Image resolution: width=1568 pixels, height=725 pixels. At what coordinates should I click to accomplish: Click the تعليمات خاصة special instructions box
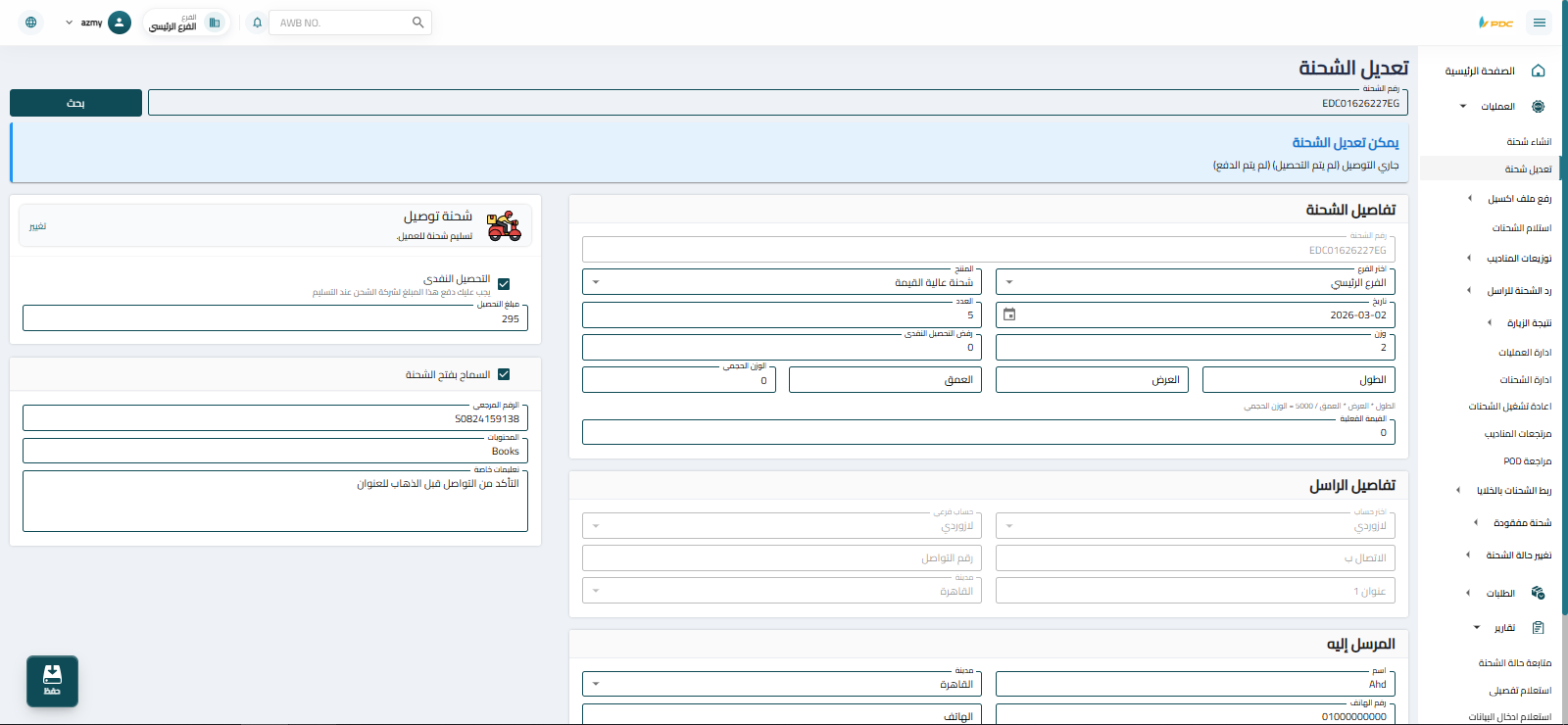[274, 501]
